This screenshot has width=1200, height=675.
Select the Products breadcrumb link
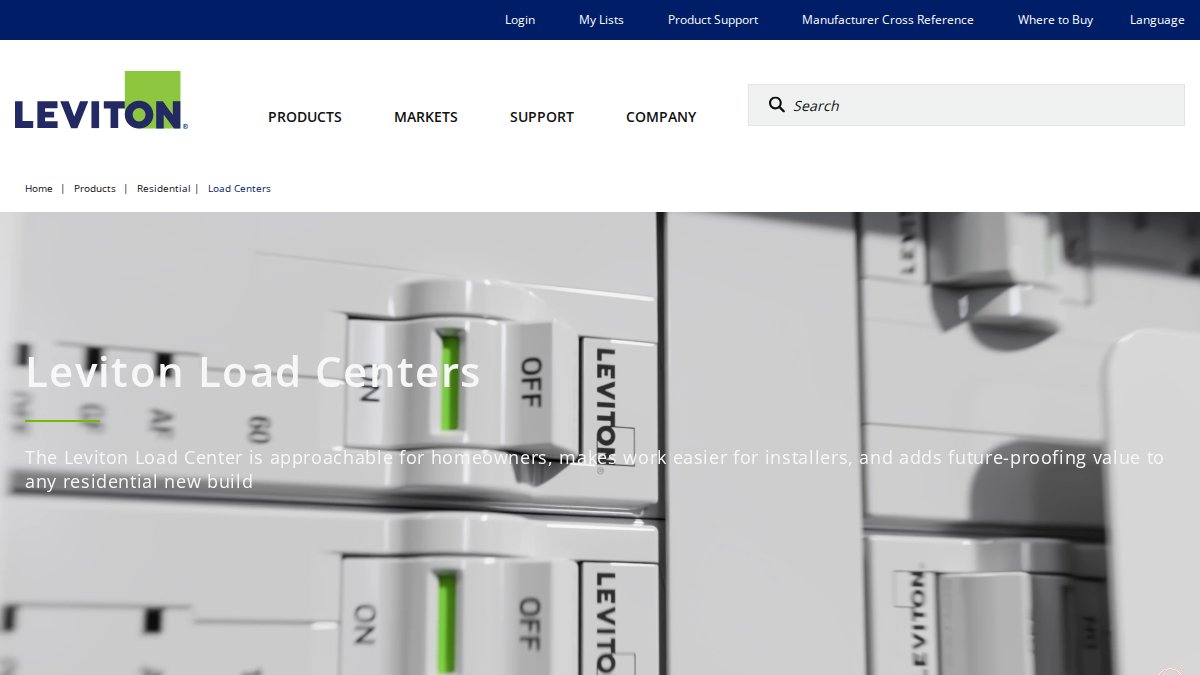[x=95, y=188]
